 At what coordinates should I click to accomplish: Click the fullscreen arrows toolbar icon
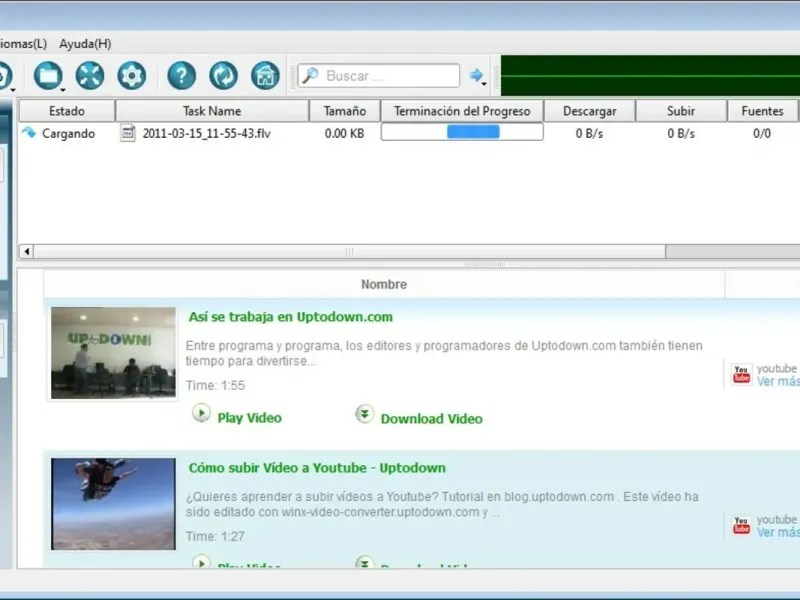coord(90,76)
